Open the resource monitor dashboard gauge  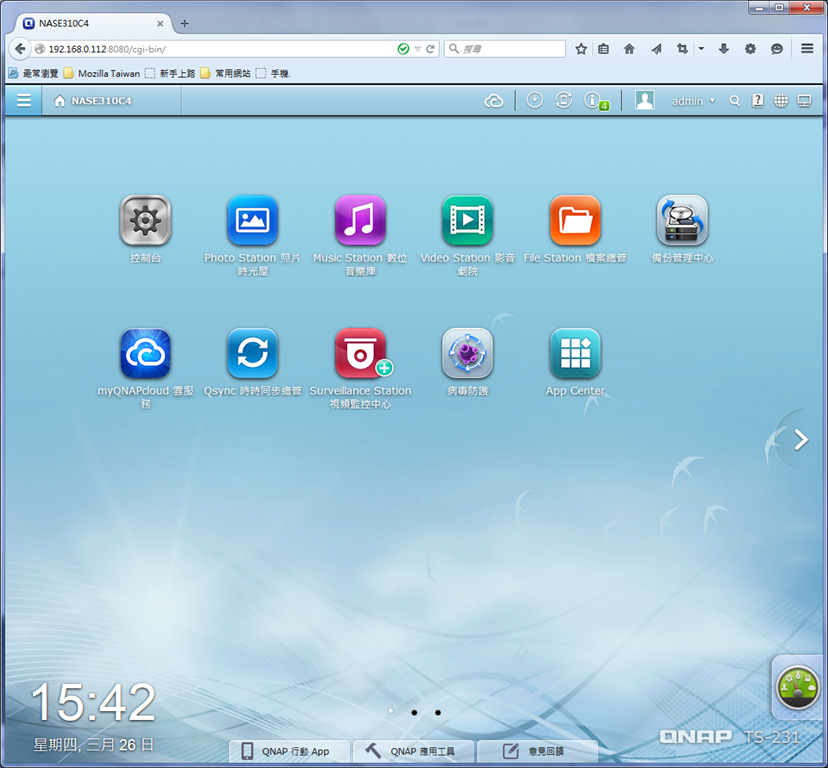tap(797, 687)
